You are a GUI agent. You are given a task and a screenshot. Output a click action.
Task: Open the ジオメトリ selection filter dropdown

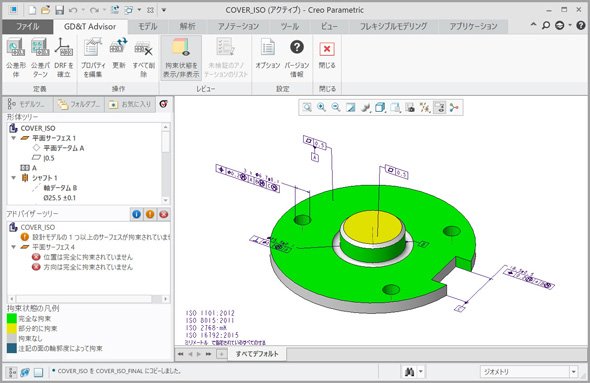[573, 372]
